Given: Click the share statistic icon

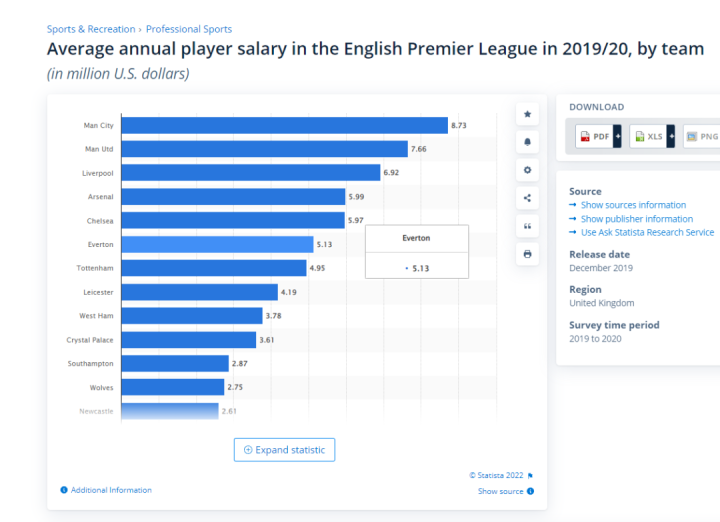Looking at the screenshot, I should point(527,198).
